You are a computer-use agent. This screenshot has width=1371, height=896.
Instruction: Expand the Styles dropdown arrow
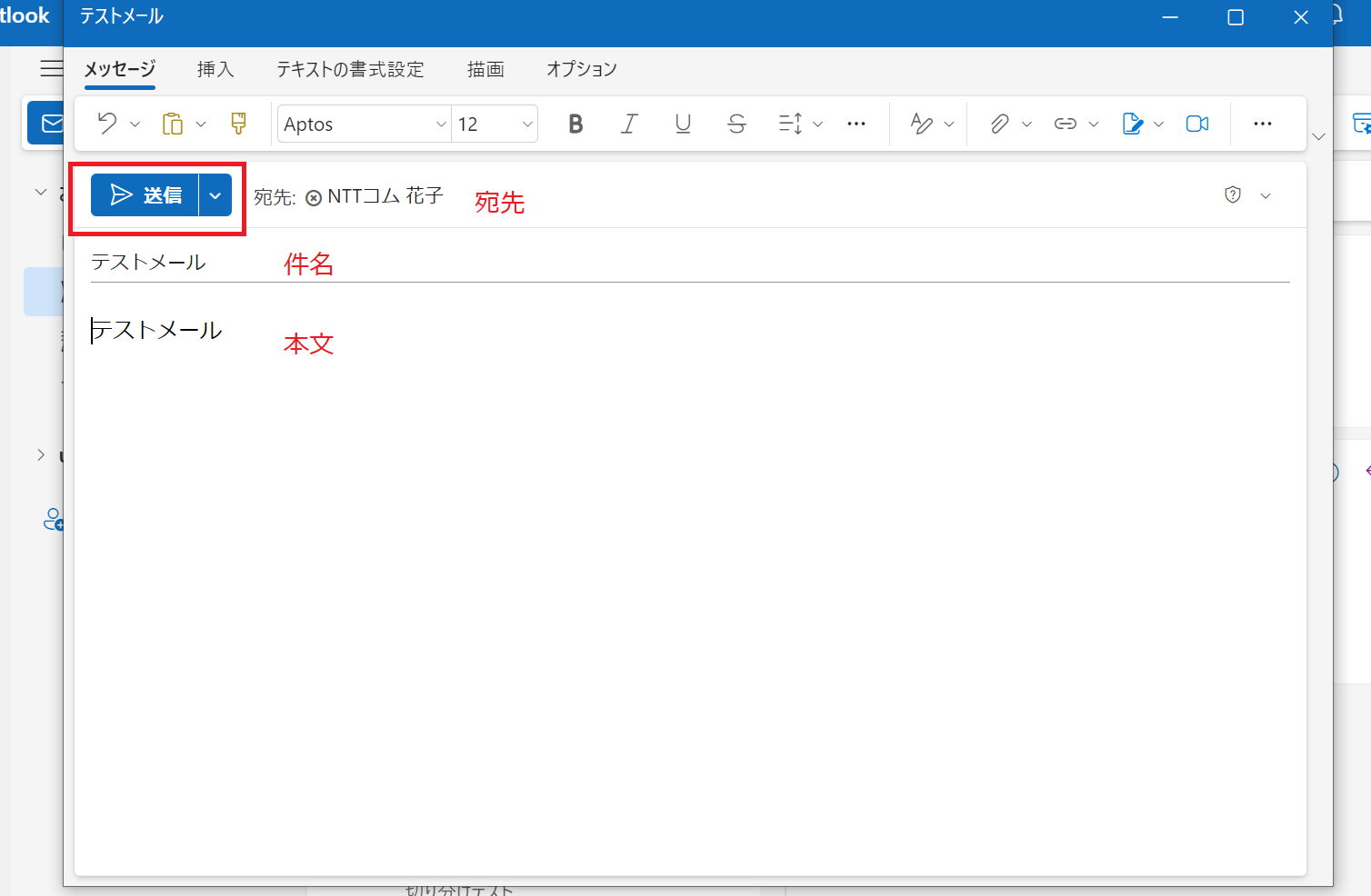coord(949,124)
